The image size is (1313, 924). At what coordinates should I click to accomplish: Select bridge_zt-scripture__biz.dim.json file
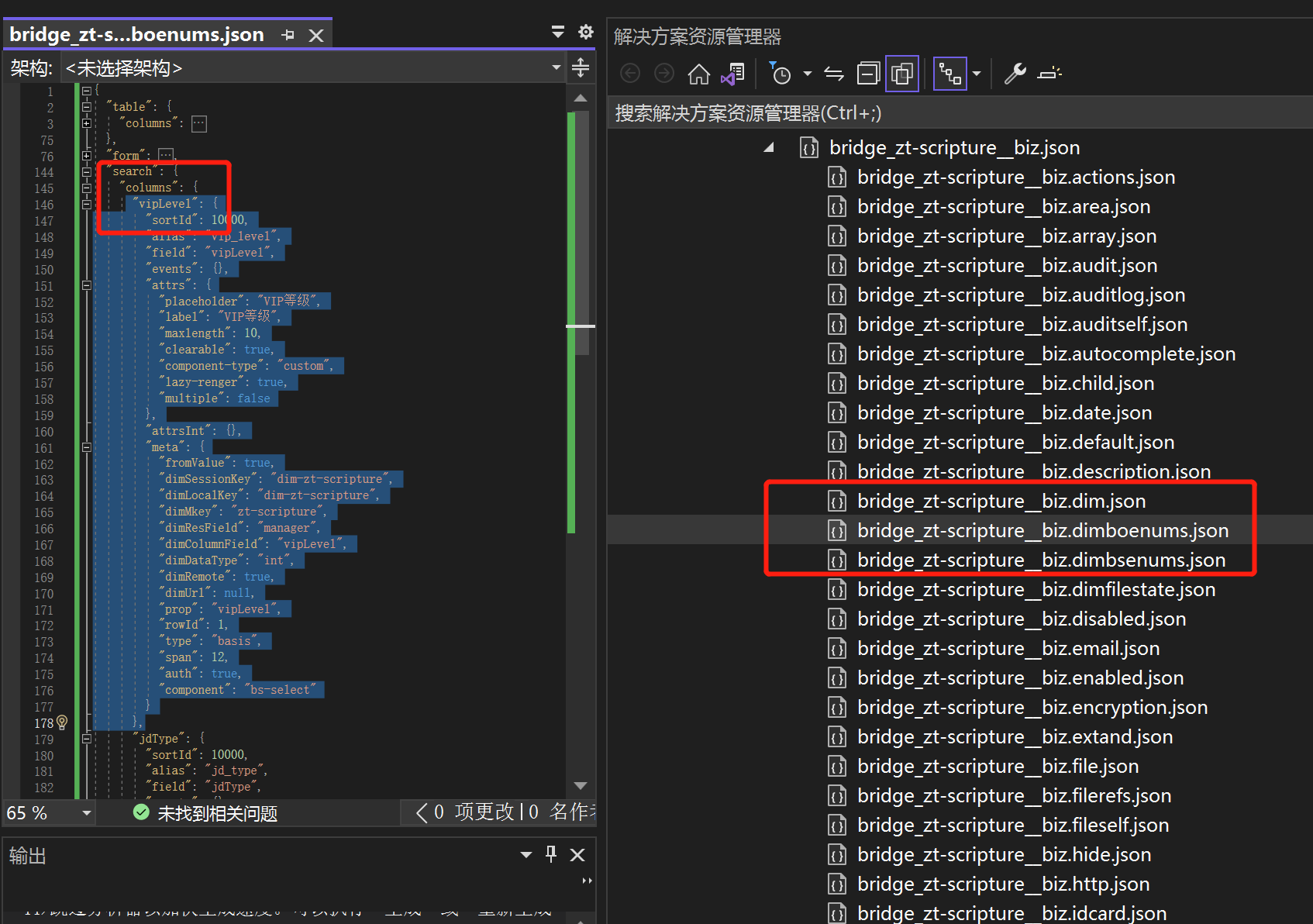click(x=1001, y=501)
